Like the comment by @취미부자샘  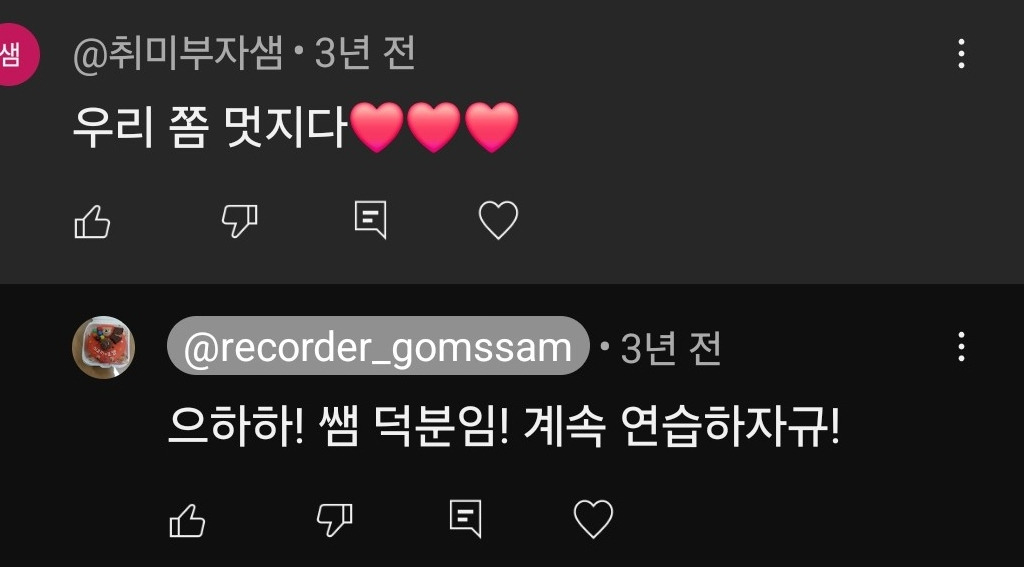92,221
